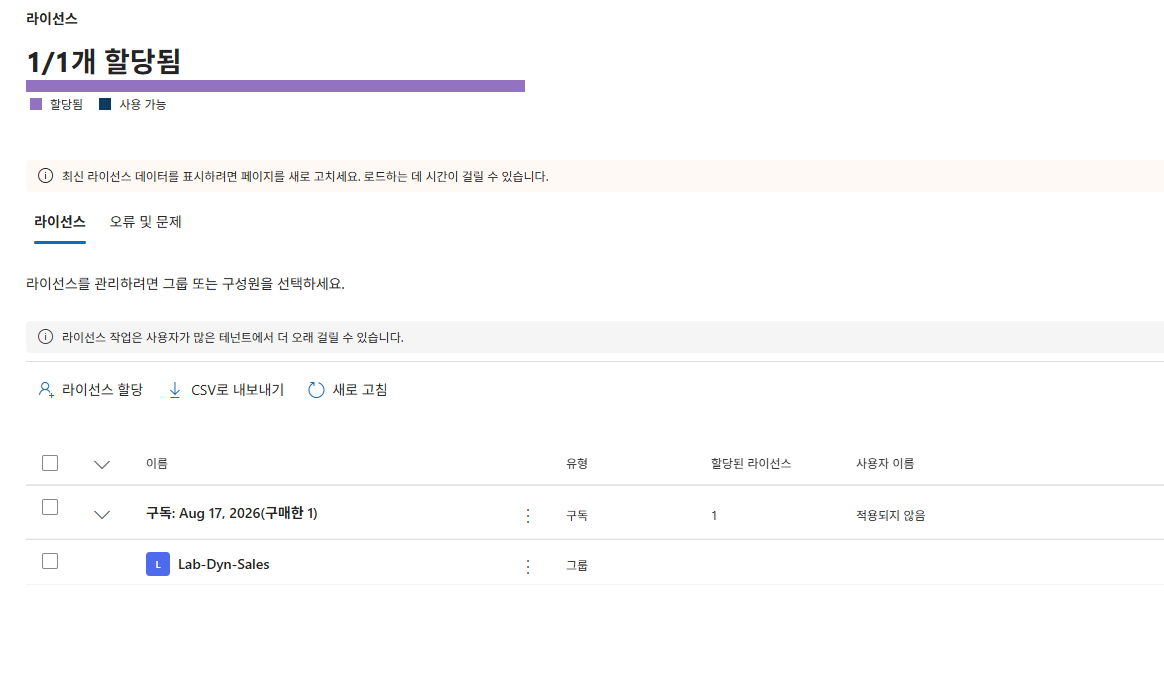Click info icon on the tenant notice
The height and width of the screenshot is (685, 1164).
click(x=45, y=337)
